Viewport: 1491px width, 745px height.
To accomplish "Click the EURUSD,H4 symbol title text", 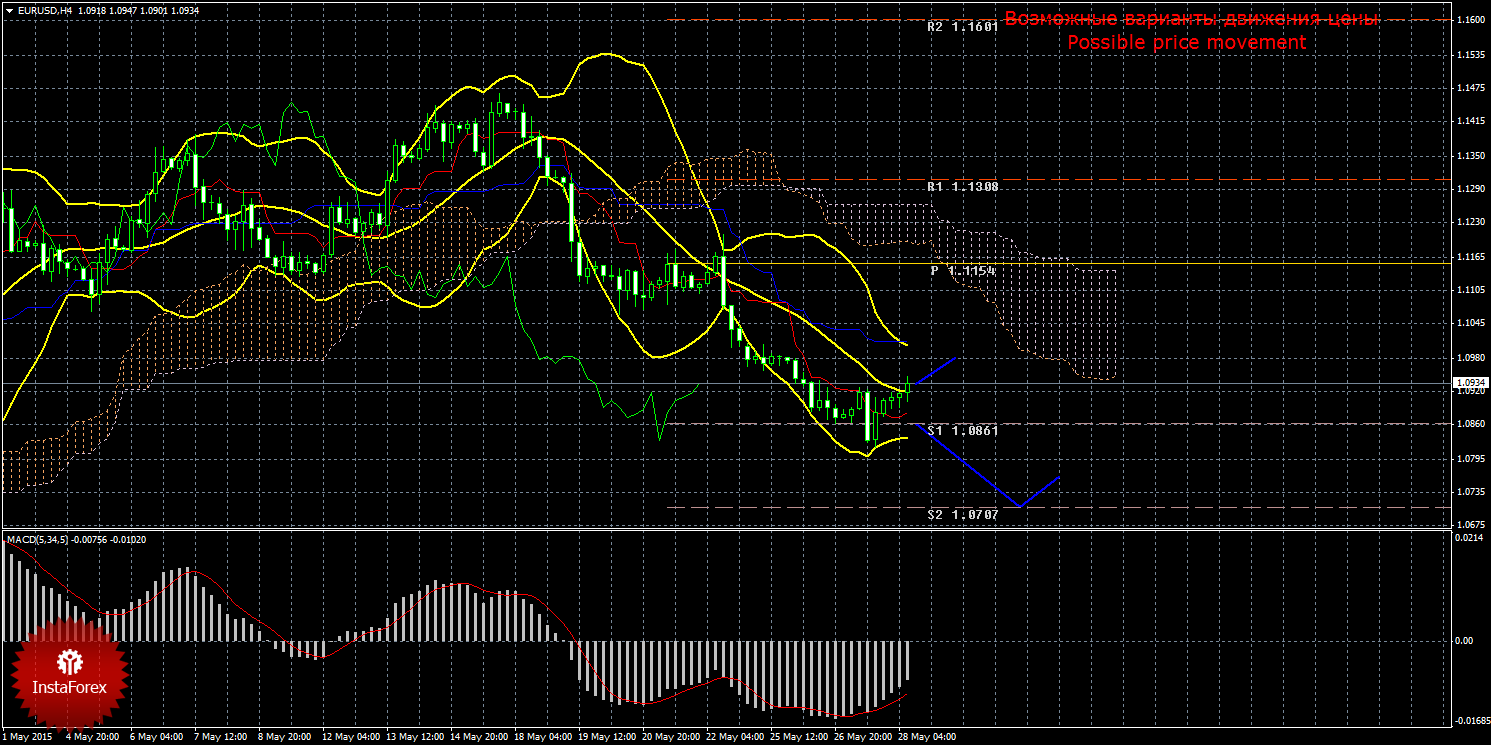I will (x=44, y=9).
